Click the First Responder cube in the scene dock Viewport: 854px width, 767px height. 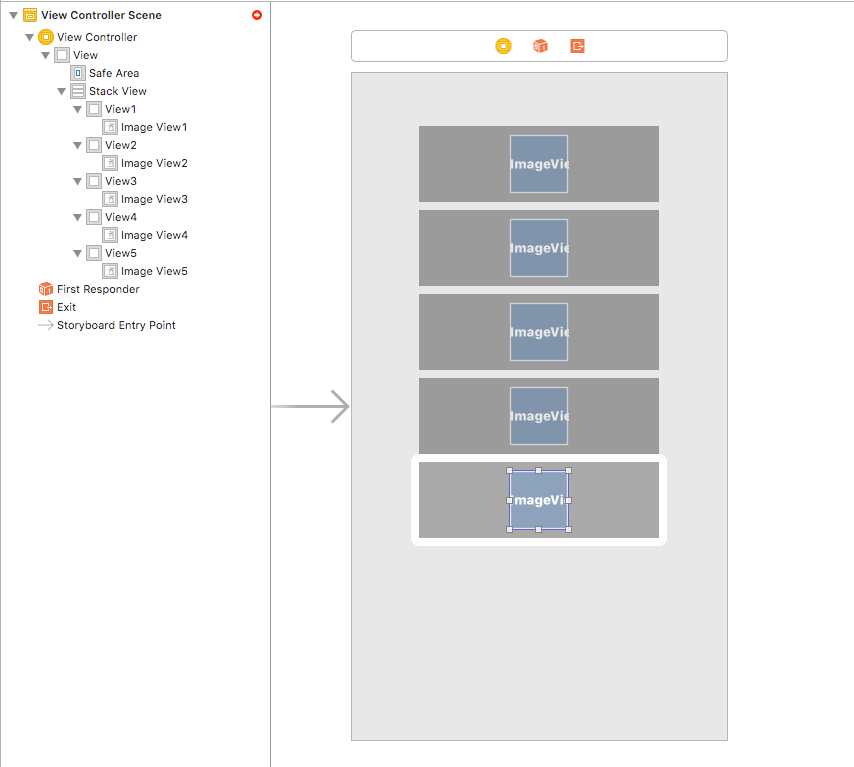[x=540, y=45]
